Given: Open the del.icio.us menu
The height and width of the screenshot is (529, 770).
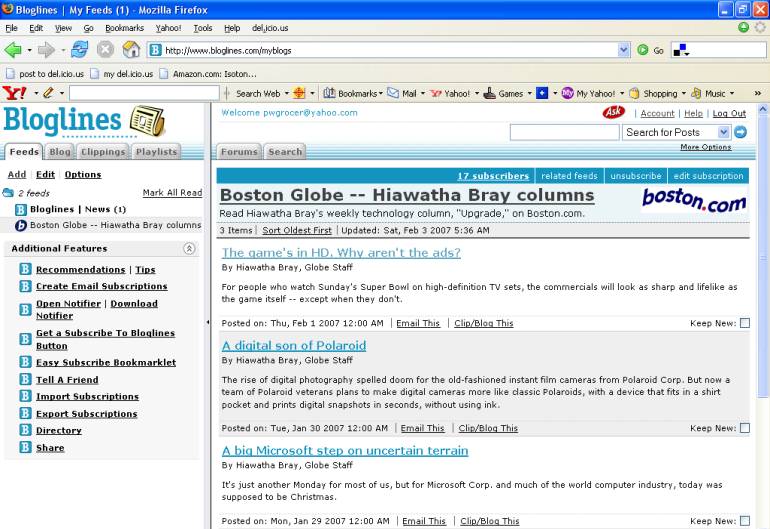Looking at the screenshot, I should [270, 28].
